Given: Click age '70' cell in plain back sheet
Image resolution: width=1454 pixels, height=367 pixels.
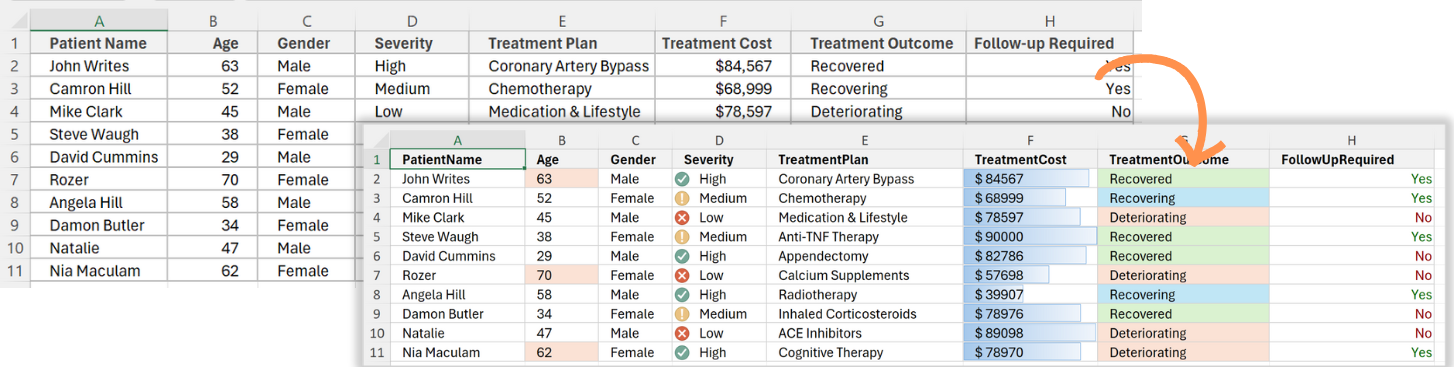Looking at the screenshot, I should (x=213, y=180).
